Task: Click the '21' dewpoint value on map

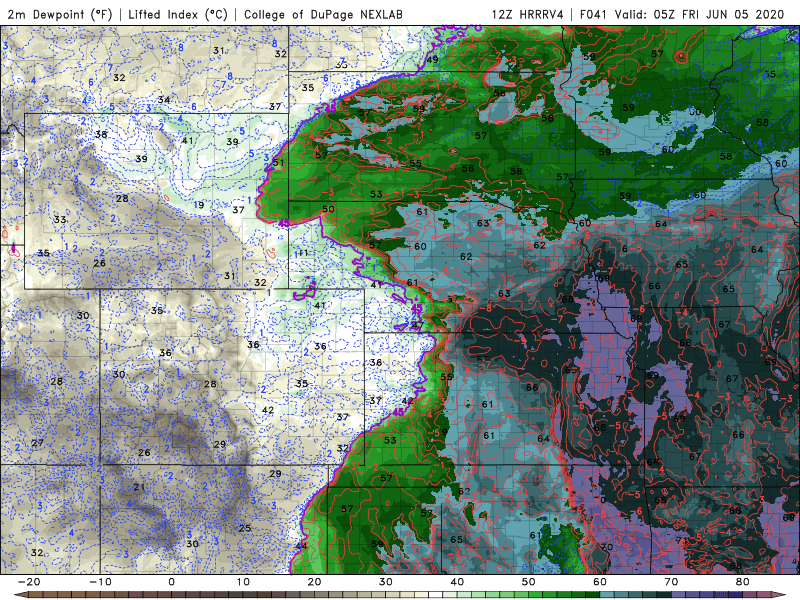Action: coord(139,487)
